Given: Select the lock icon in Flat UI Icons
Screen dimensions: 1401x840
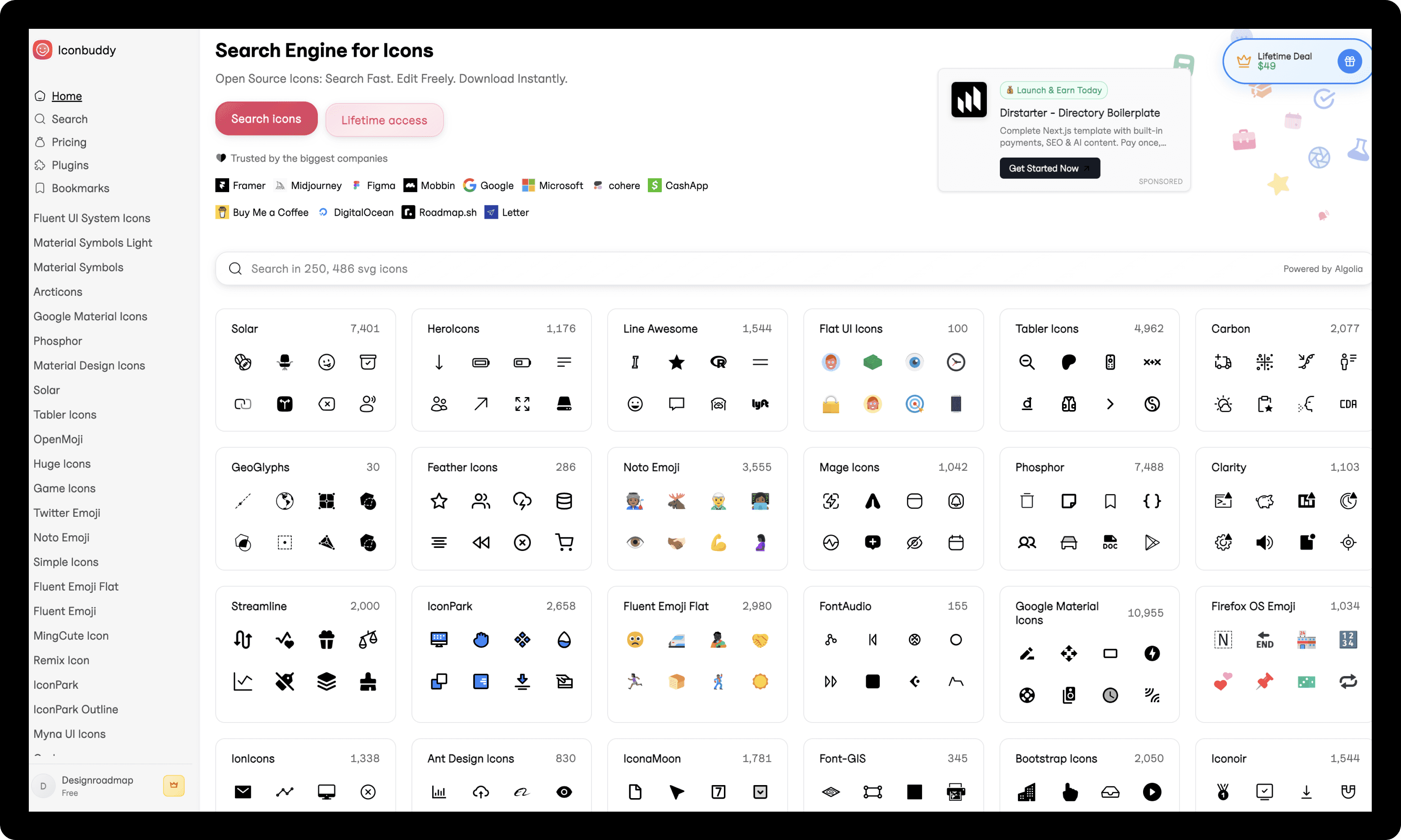Looking at the screenshot, I should coord(831,404).
